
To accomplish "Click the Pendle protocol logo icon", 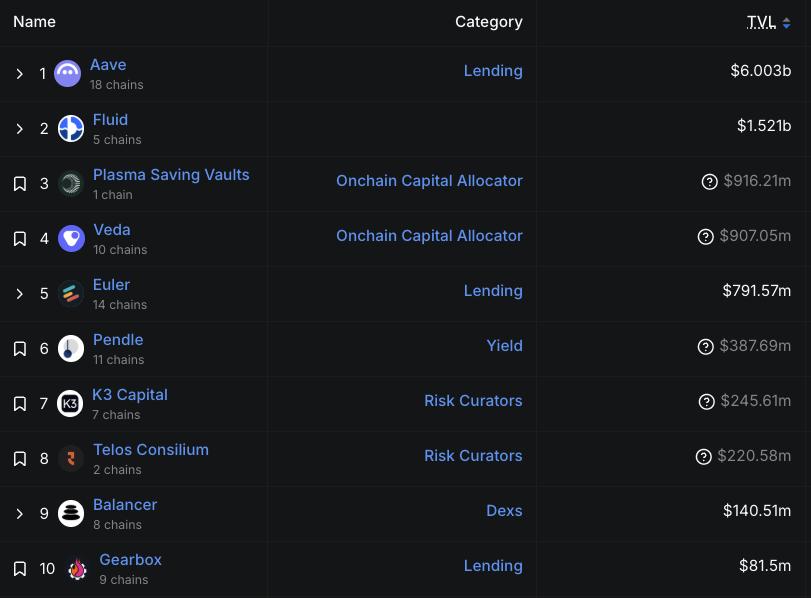I will 71,349.
